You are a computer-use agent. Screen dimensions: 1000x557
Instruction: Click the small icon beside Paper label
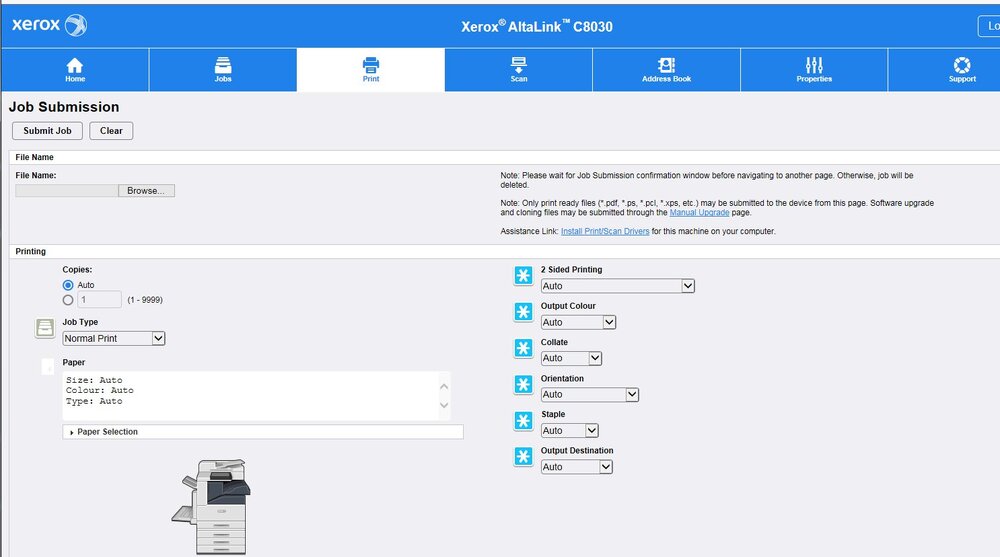point(48,367)
